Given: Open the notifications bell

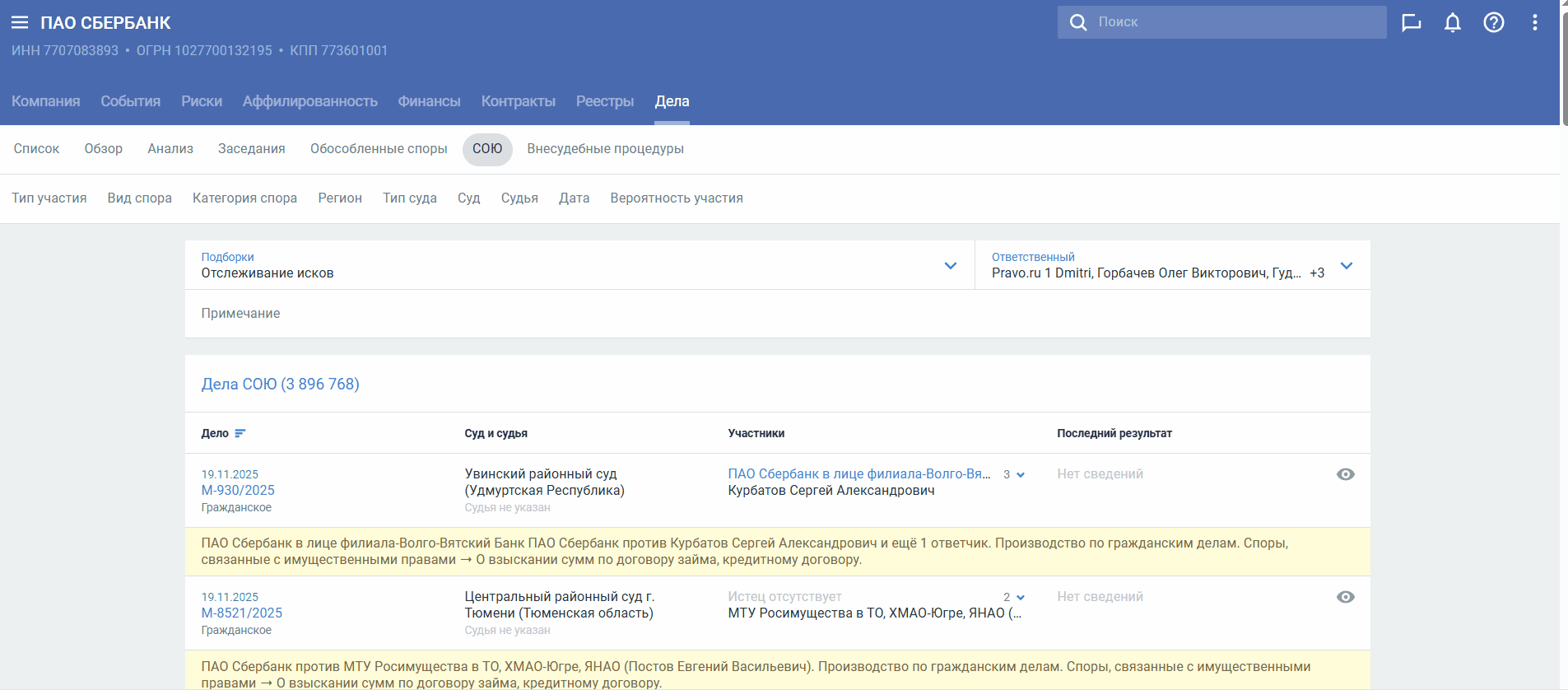Looking at the screenshot, I should tap(1453, 22).
